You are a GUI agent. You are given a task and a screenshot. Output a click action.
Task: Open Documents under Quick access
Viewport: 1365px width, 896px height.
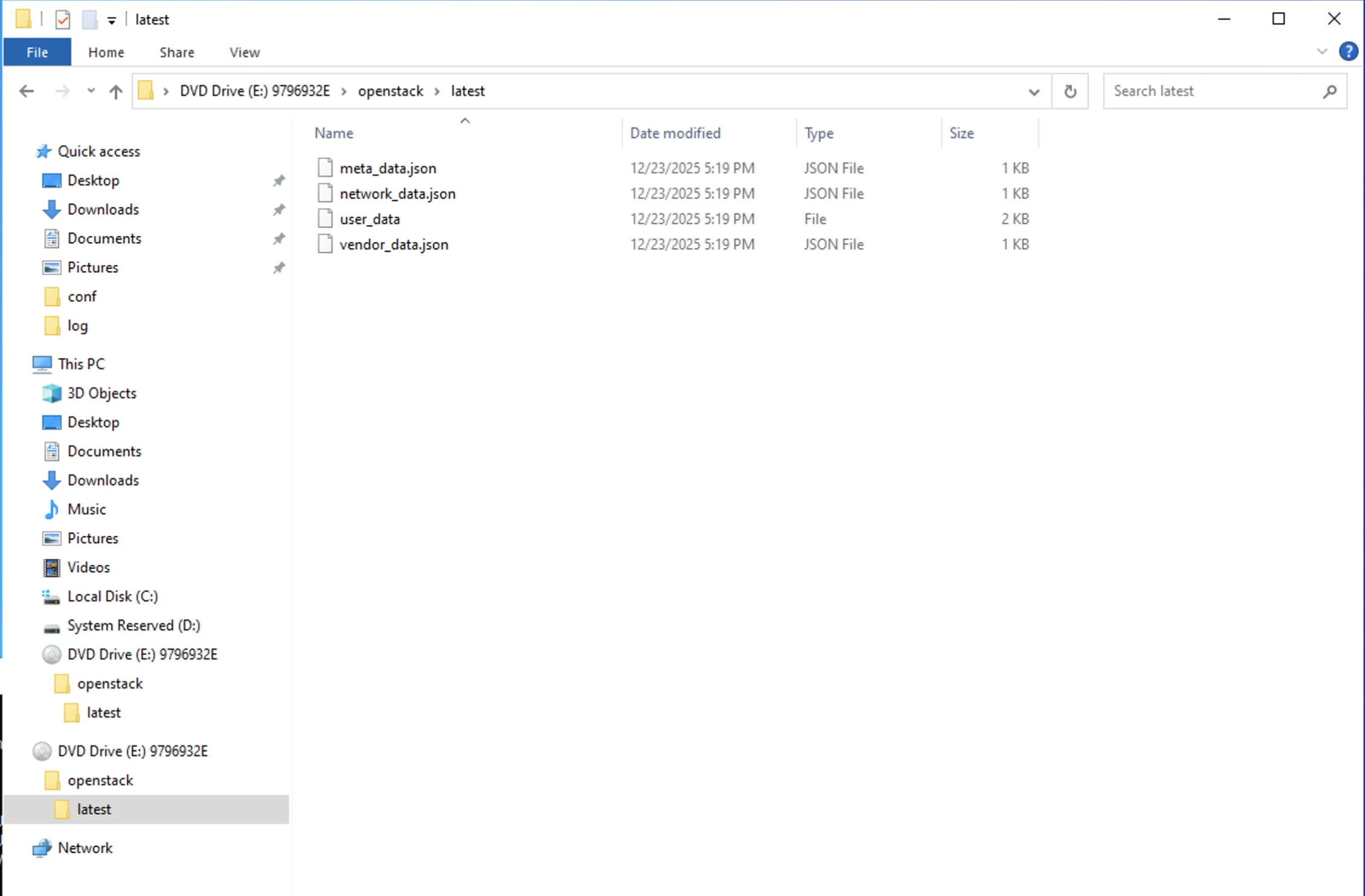click(104, 238)
